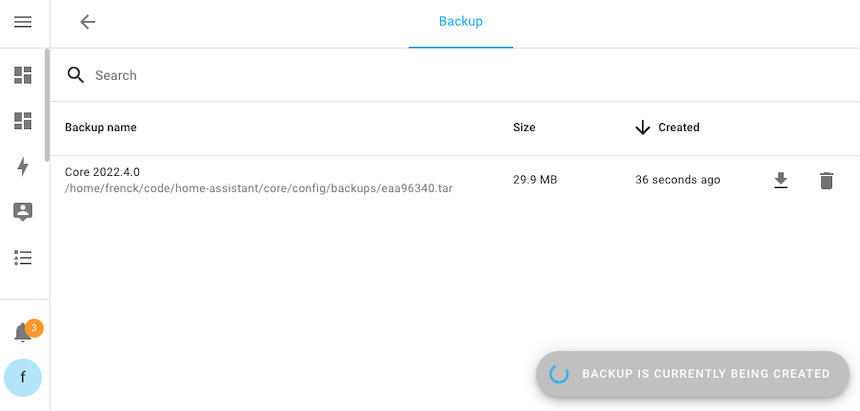This screenshot has height=411, width=860.
Task: Go back using the arrow icon
Action: pyautogui.click(x=88, y=22)
